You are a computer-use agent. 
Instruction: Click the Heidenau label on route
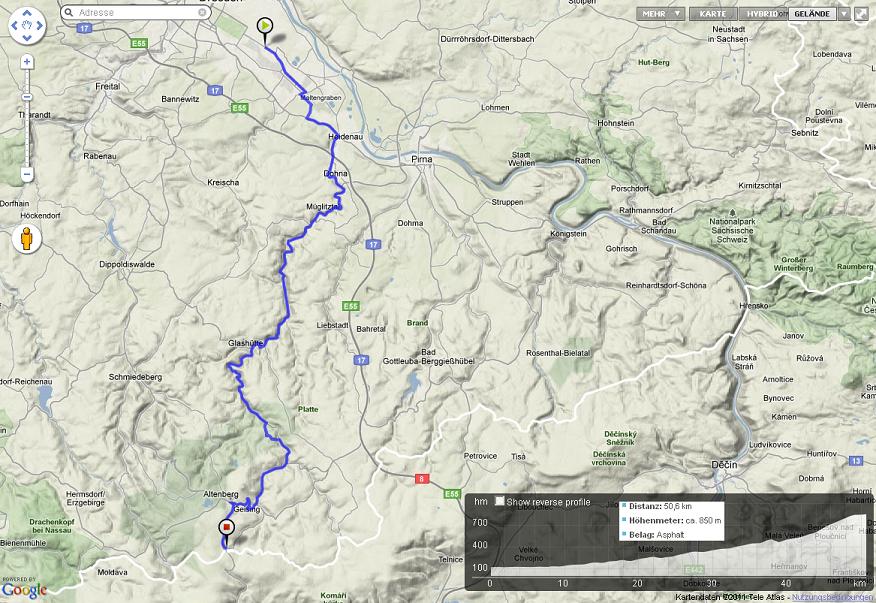click(x=345, y=137)
